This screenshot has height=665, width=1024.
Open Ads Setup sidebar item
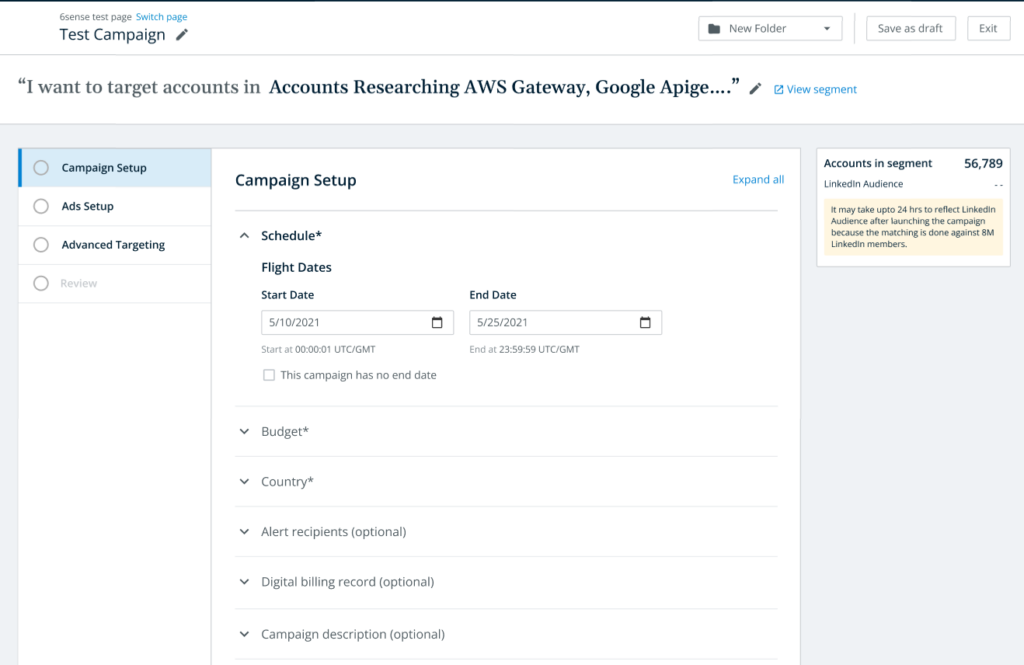115,206
